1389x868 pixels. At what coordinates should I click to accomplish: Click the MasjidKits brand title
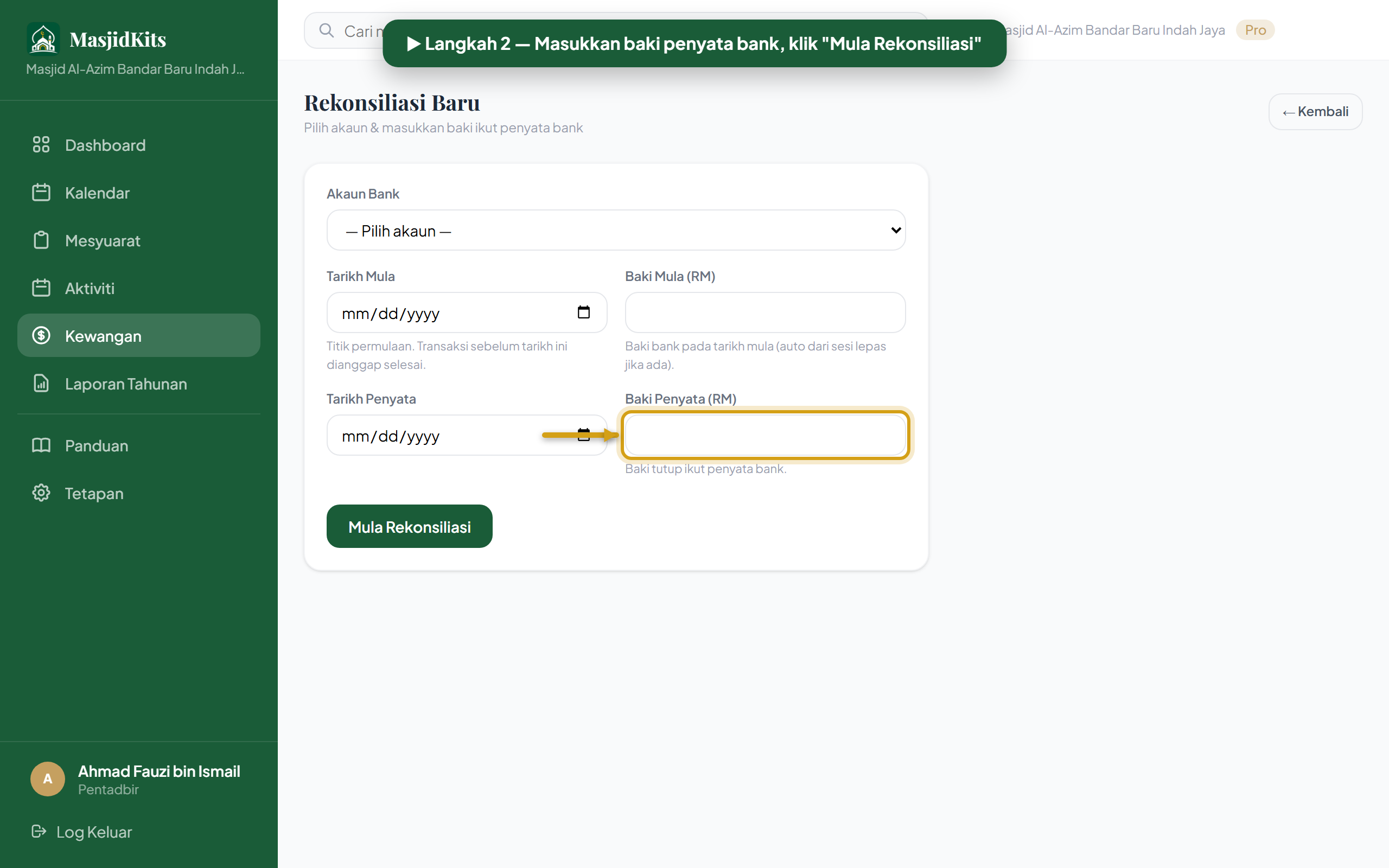click(x=118, y=39)
